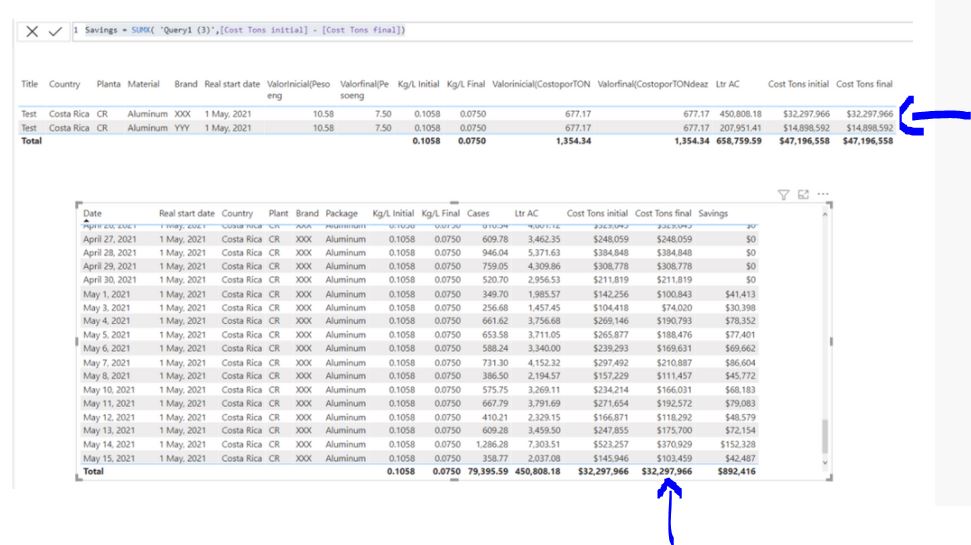This screenshot has height=545, width=971.
Task: Select the $100,843 Cost Tons final cell
Action: [x=674, y=294]
